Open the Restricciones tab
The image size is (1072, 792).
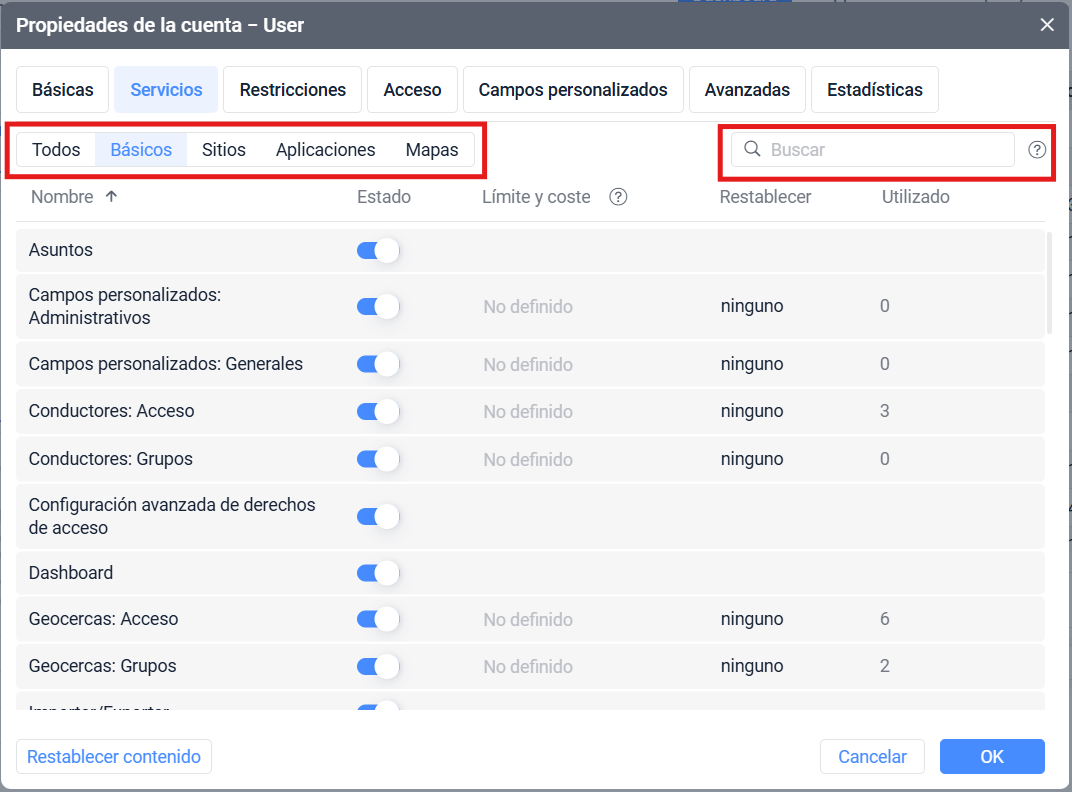point(292,90)
